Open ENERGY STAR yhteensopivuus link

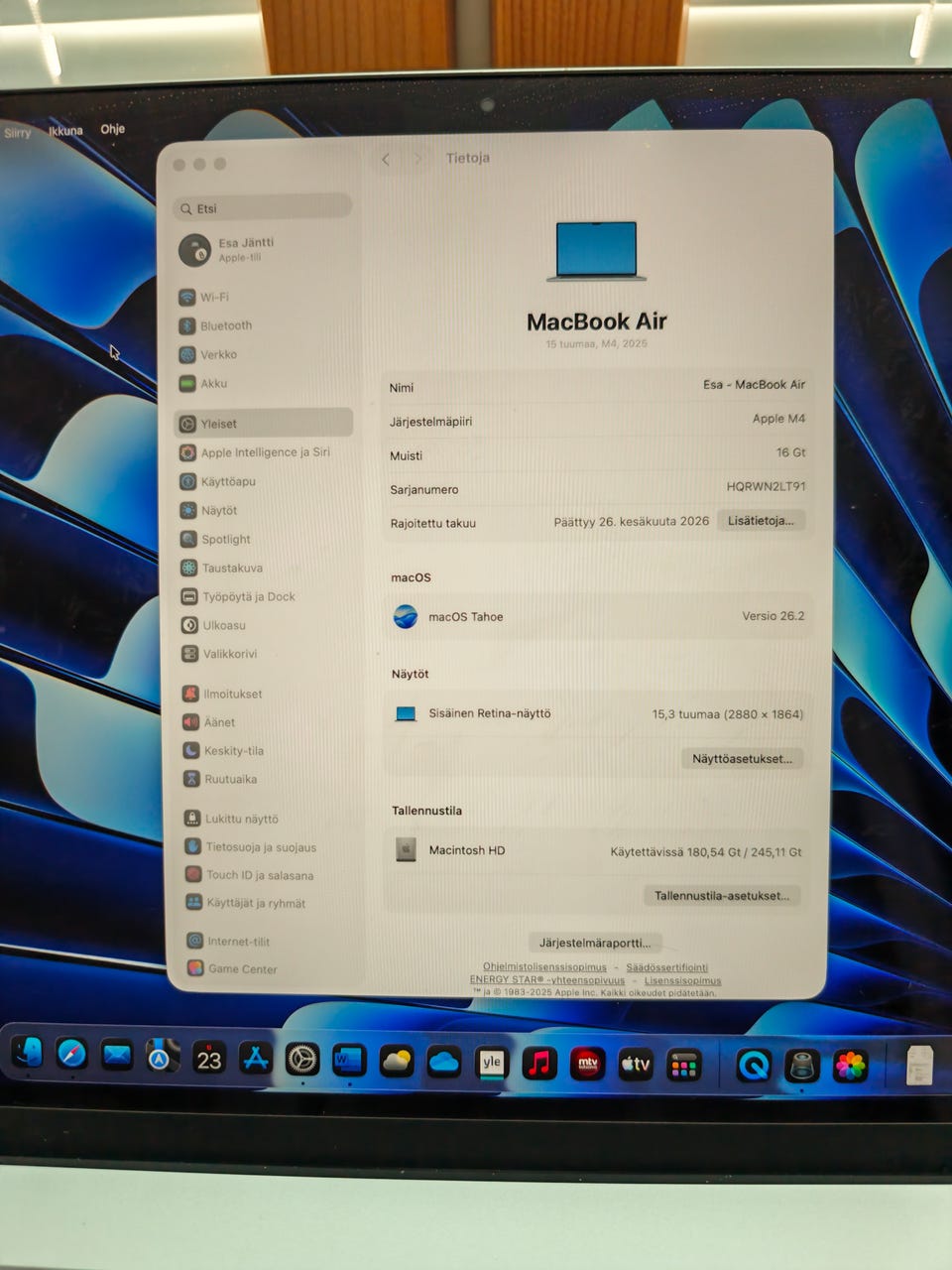point(547,979)
